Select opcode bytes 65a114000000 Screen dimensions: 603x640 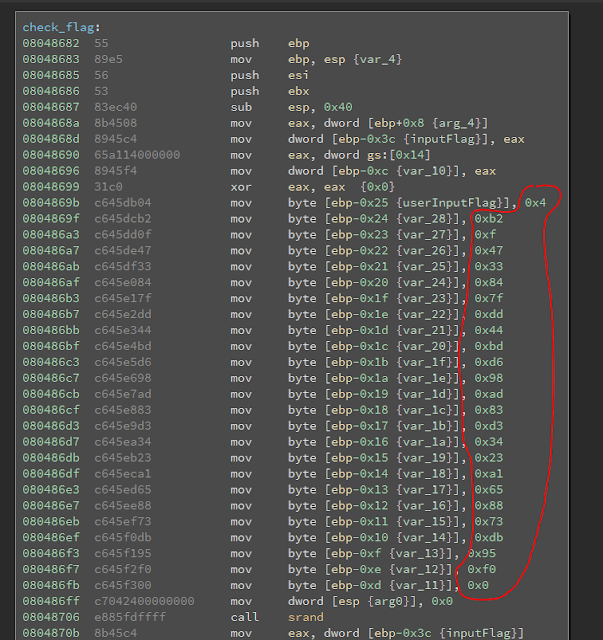point(137,155)
